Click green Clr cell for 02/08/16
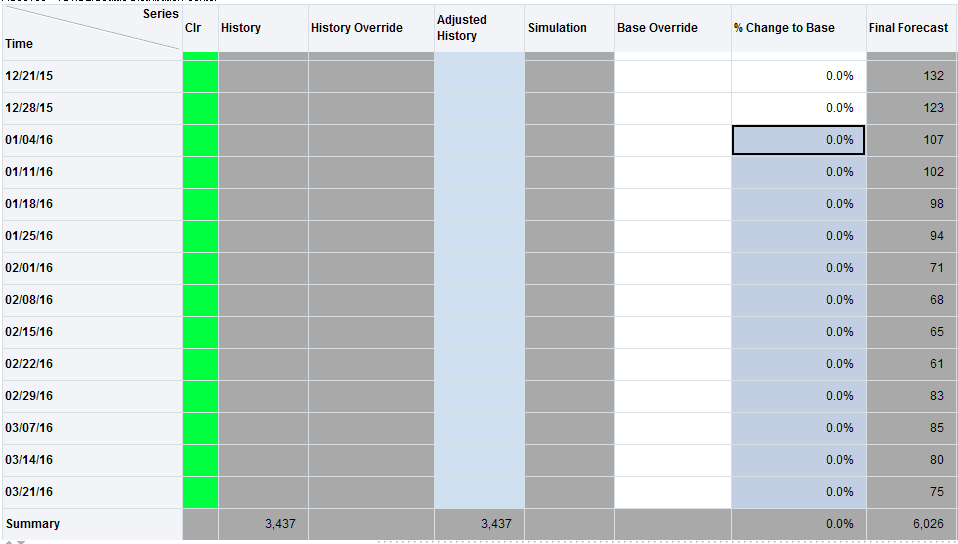 pos(200,300)
